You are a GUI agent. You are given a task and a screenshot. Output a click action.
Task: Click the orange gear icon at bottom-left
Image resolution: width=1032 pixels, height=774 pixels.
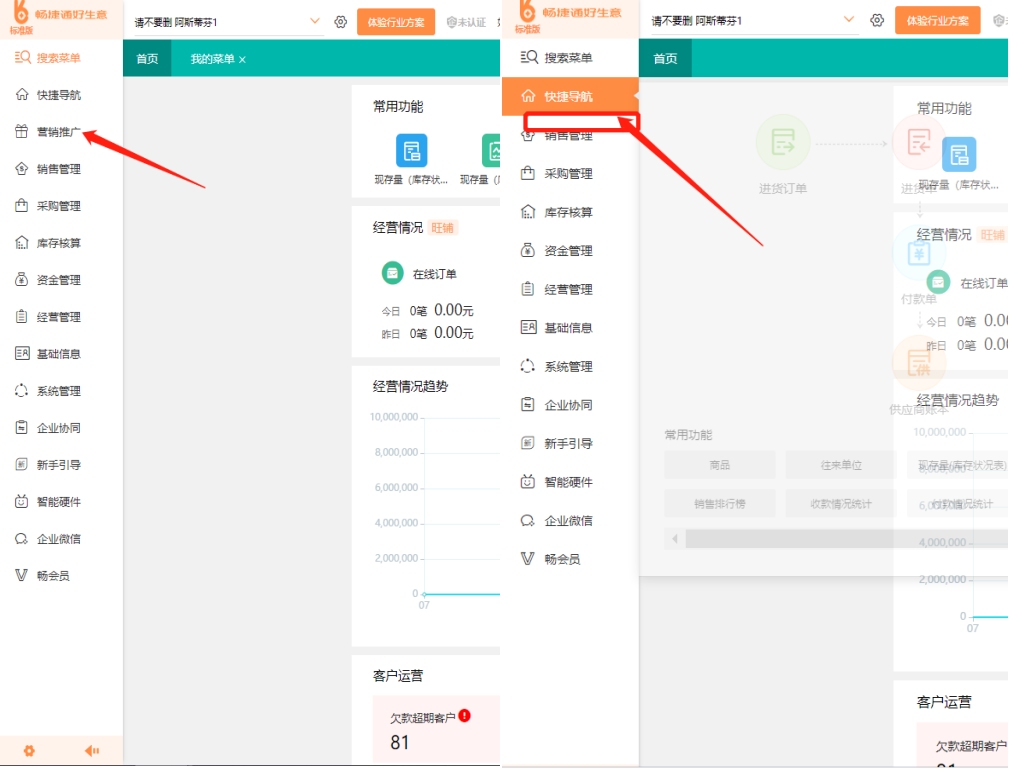point(29,750)
